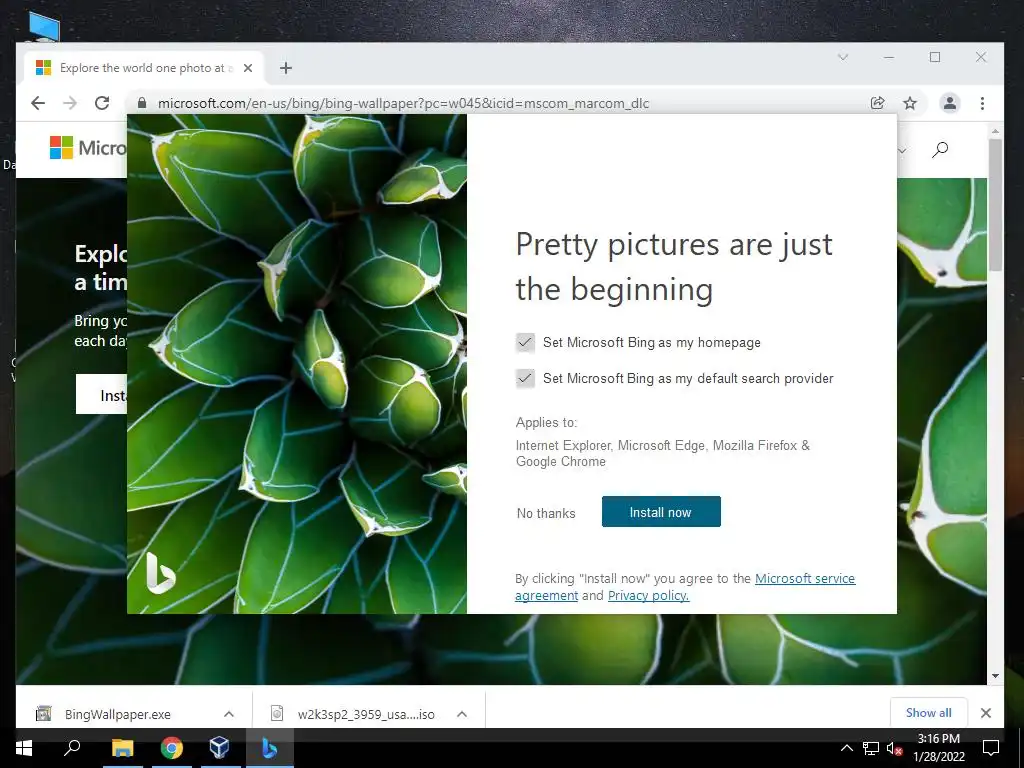1024x768 pixels.
Task: Open the w2k3sp2_3959_usa iso download item
Action: tap(366, 714)
